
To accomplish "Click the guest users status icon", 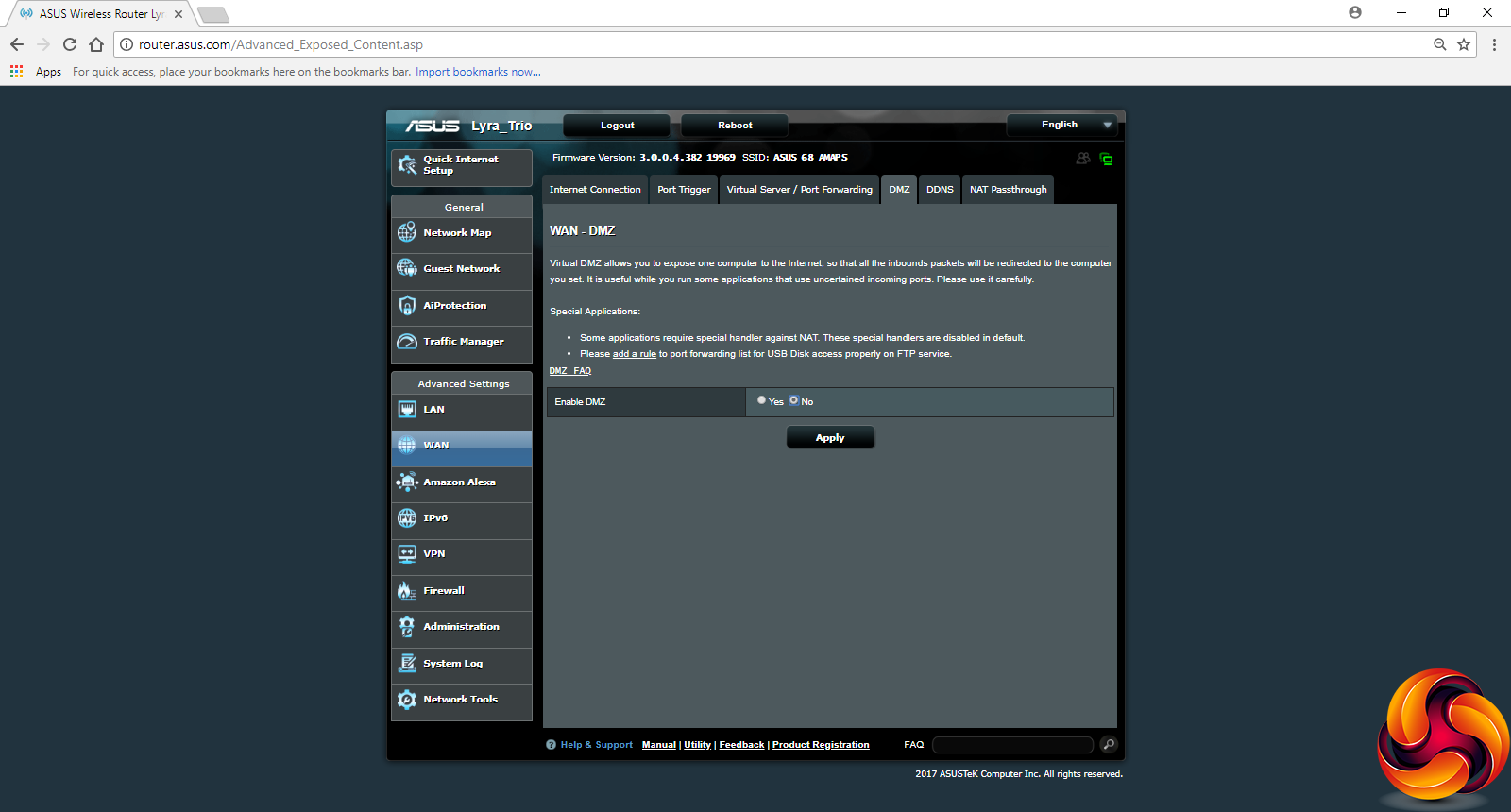I will pos(1083,159).
